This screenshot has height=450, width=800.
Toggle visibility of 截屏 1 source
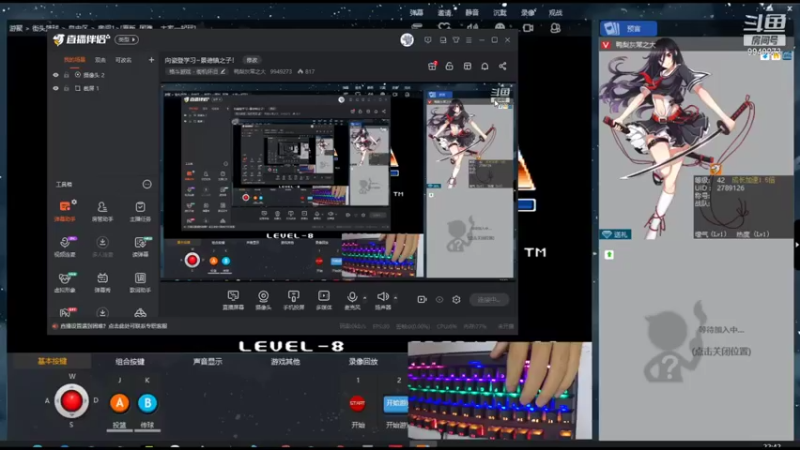tap(56, 88)
